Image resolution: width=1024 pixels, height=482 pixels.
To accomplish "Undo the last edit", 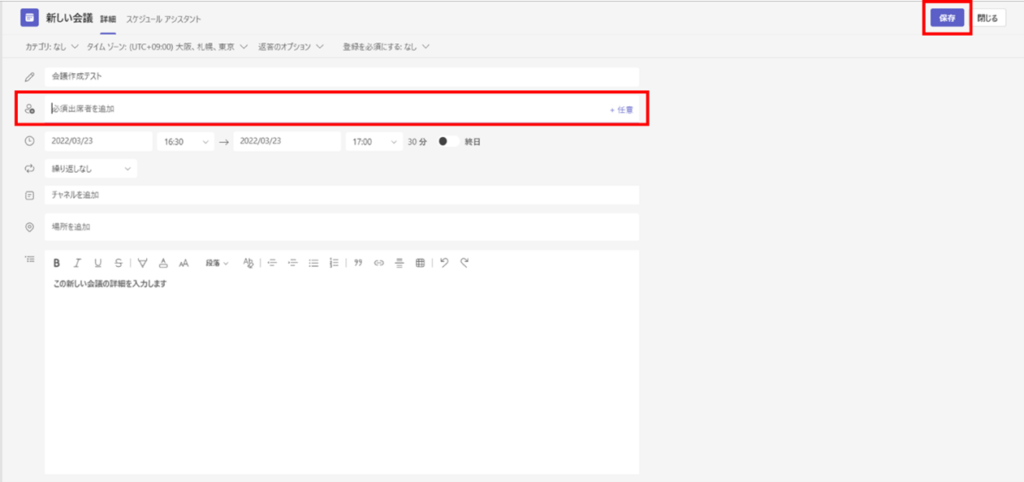I will [x=444, y=263].
